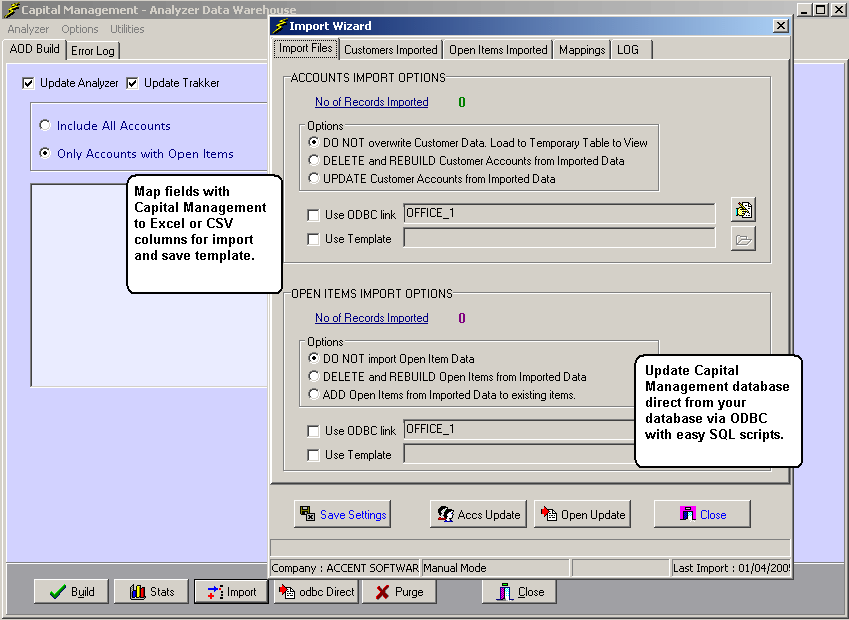Click the Stats button
The height and width of the screenshot is (620, 849).
pyautogui.click(x=152, y=591)
